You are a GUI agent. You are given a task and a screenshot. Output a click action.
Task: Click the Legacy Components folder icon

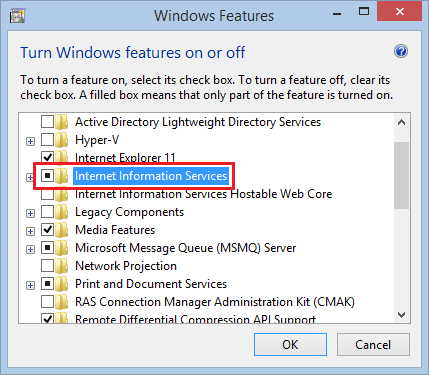coord(61,212)
